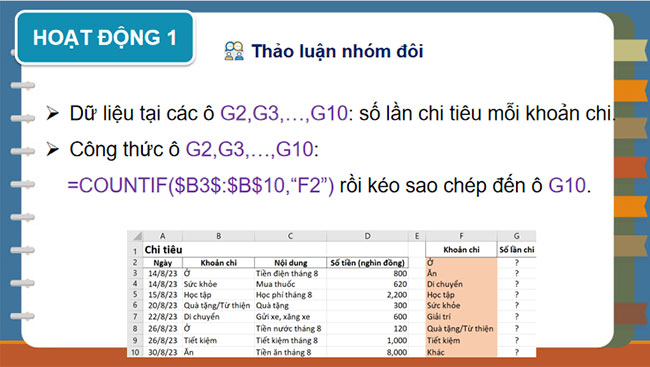Click 'Khoản chi' header in column B
Viewport: 650px width, 367px height.
tap(218, 262)
